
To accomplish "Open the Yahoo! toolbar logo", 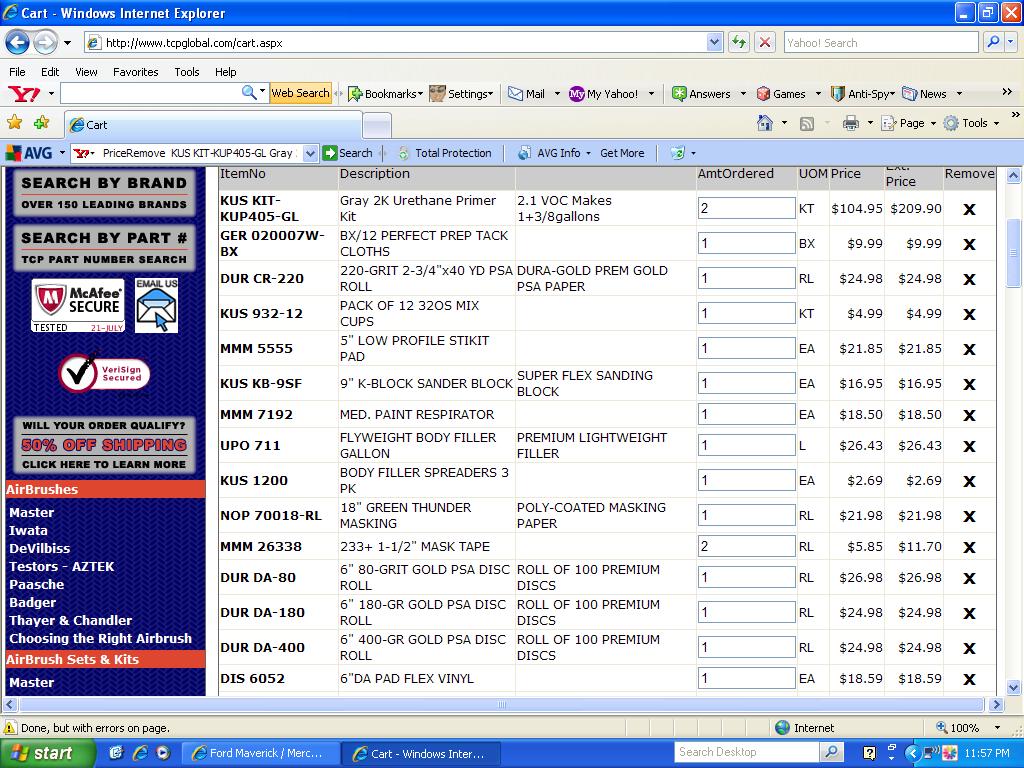I will tap(25, 93).
